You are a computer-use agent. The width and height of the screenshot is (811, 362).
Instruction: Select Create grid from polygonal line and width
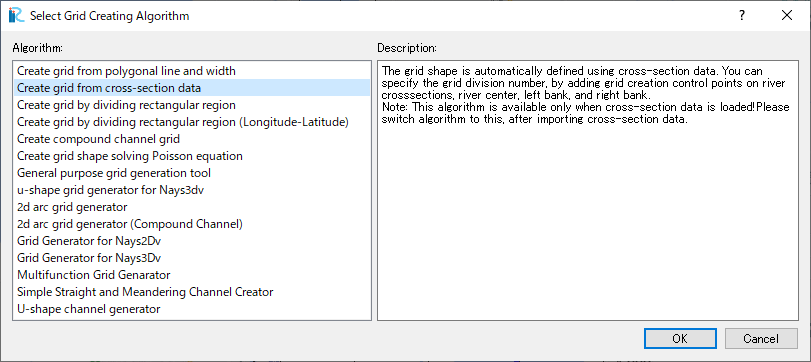click(192, 71)
